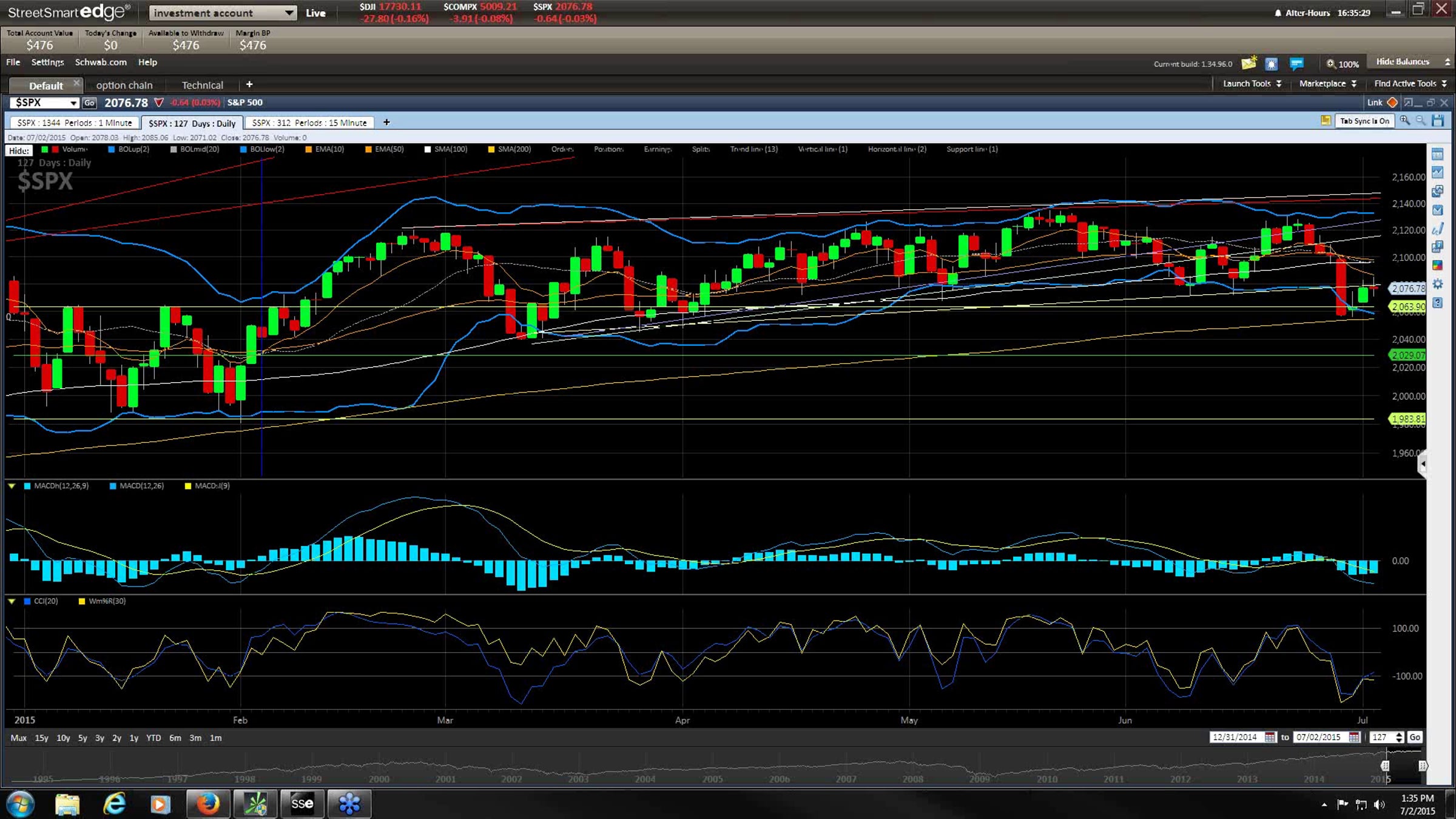Toggle Tab Sync Is On button

[x=1364, y=121]
